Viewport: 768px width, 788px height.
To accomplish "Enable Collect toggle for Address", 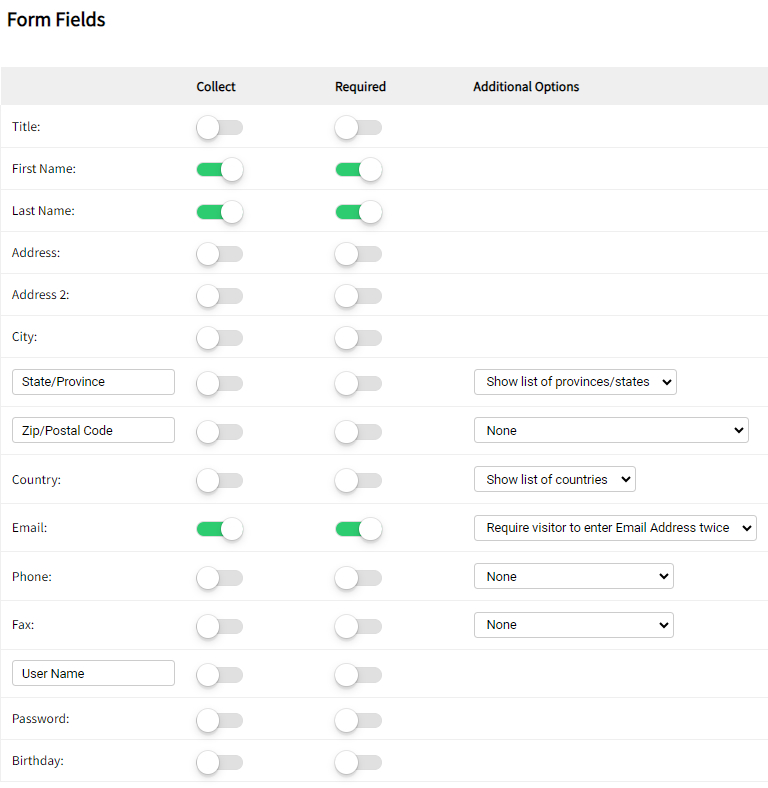I will pos(220,254).
